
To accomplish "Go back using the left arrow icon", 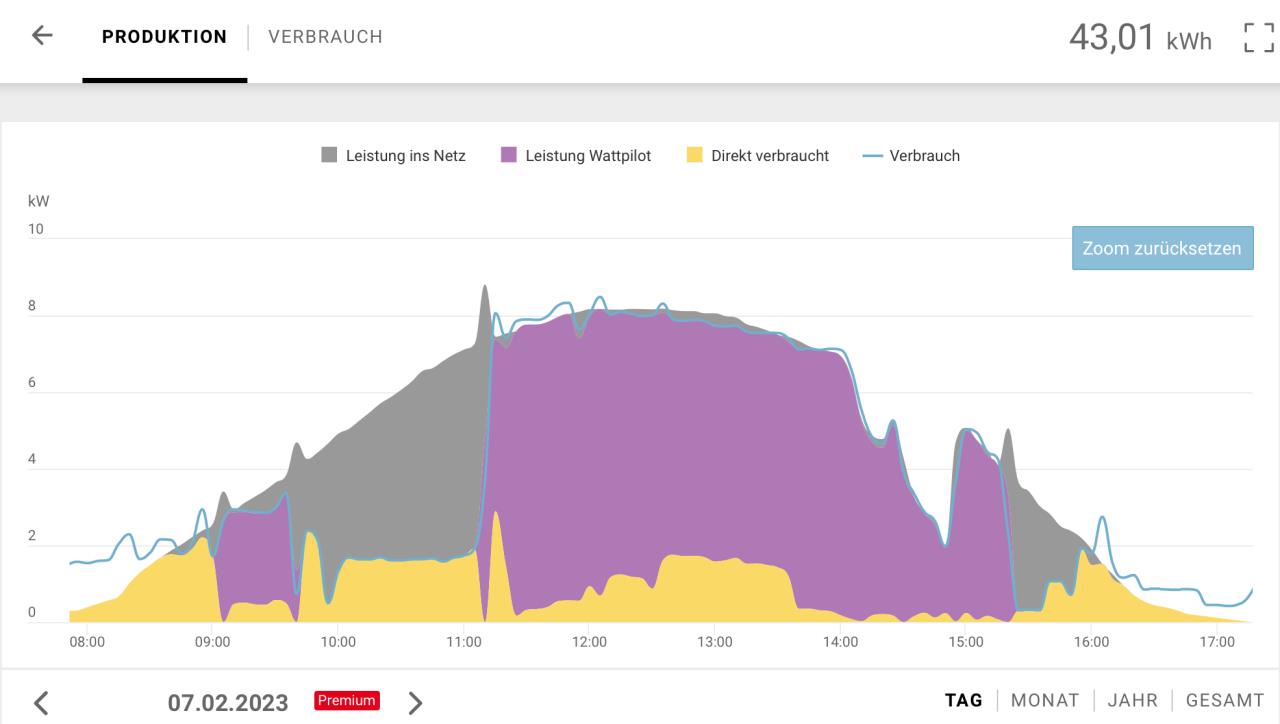I will (41, 36).
